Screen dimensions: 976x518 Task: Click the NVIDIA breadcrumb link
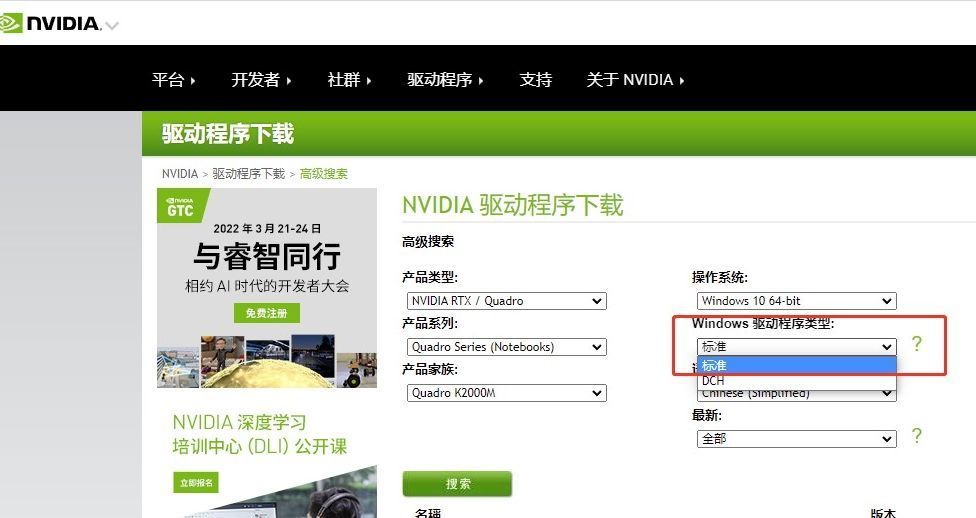point(180,174)
